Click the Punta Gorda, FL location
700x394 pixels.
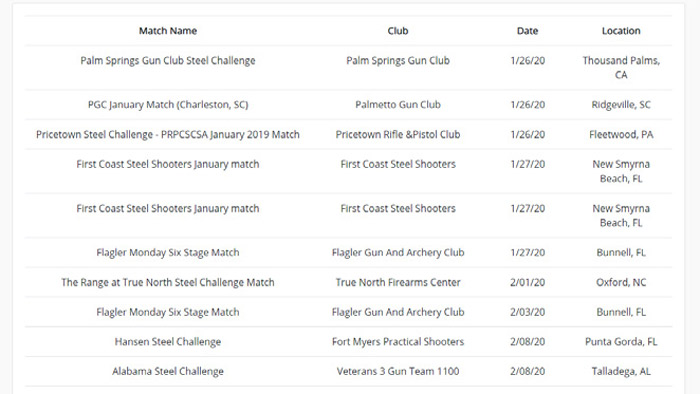point(621,342)
